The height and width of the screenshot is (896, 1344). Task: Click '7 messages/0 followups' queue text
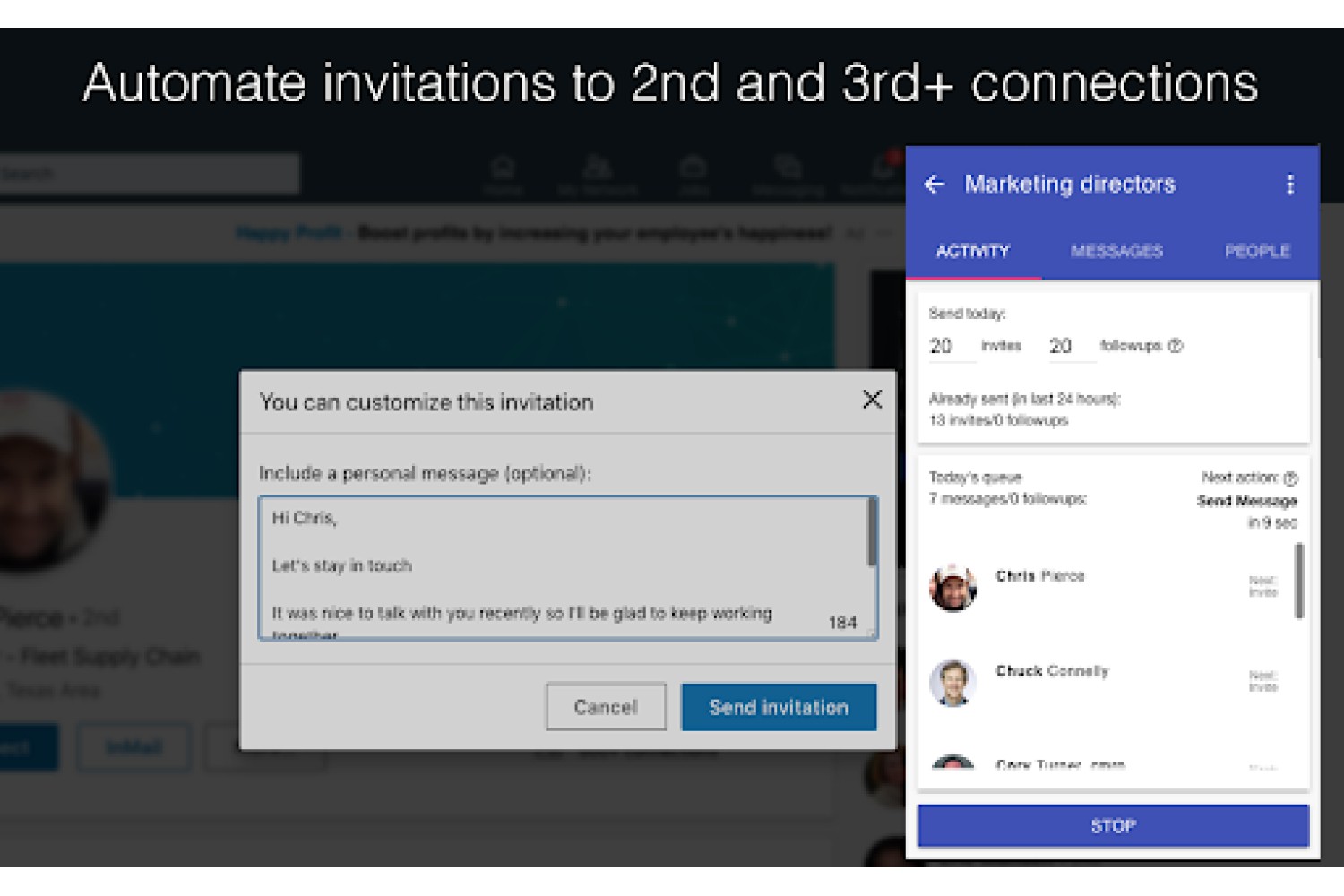point(1008,499)
